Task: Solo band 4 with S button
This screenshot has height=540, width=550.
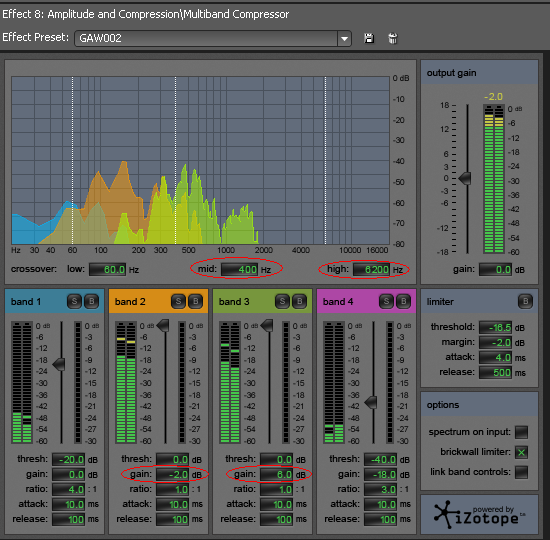Action: (x=386, y=301)
